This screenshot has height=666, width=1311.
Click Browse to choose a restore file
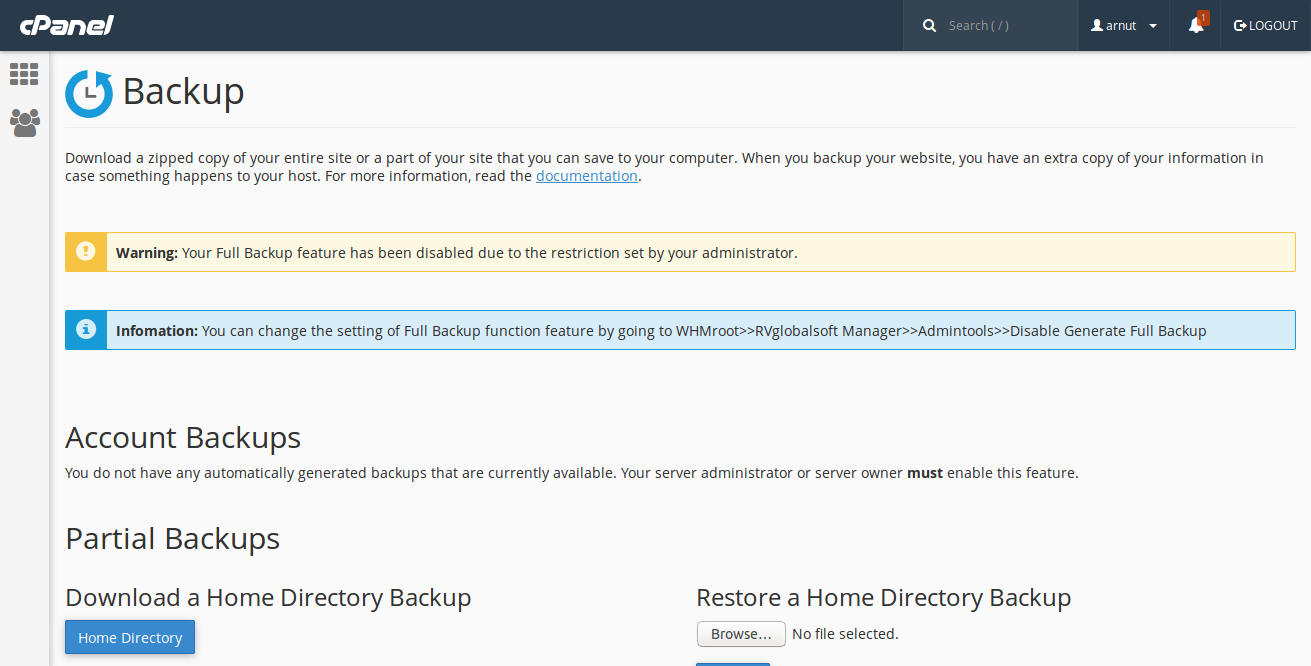[x=740, y=633]
